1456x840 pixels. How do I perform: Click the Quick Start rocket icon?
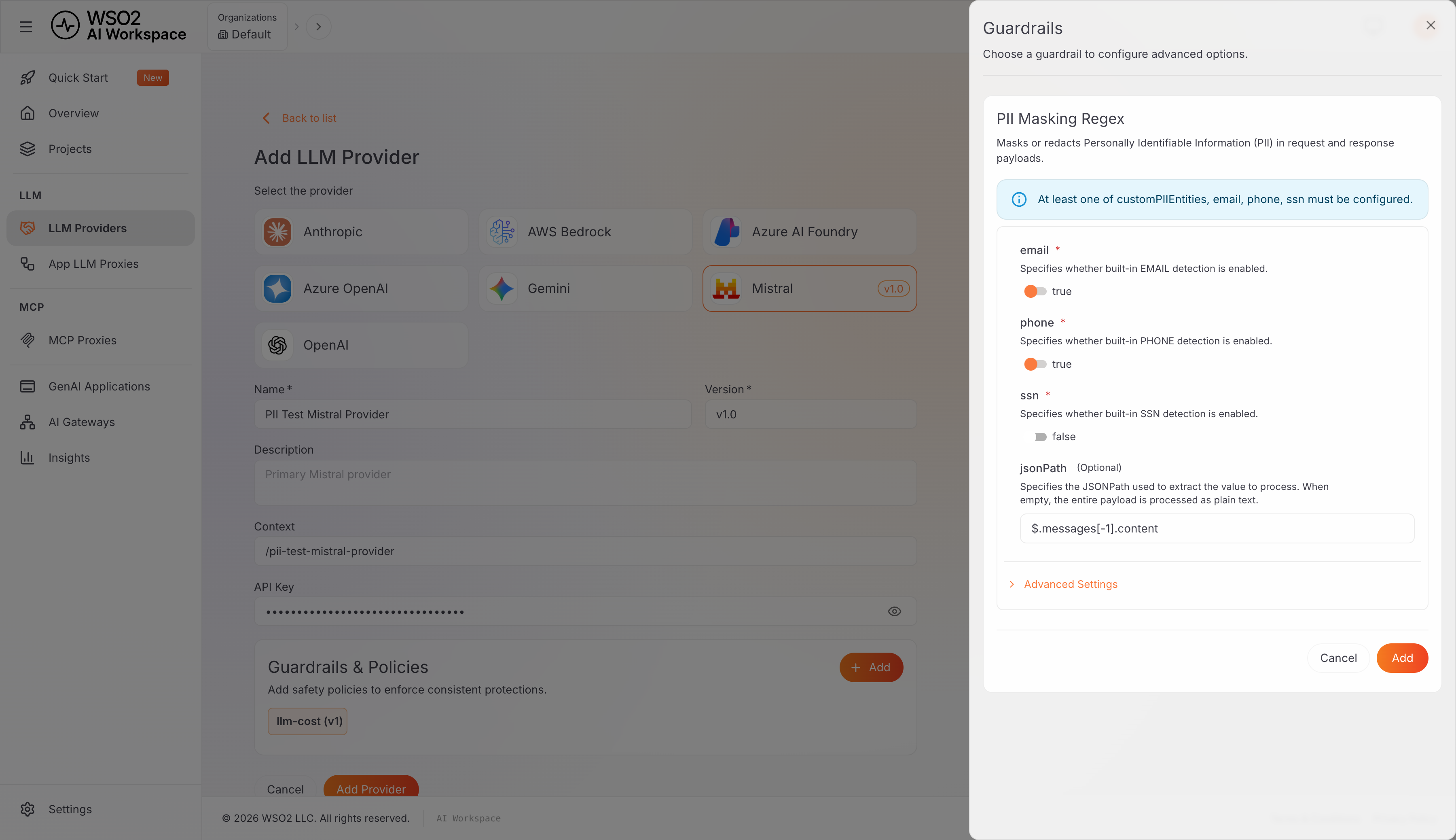tap(28, 78)
